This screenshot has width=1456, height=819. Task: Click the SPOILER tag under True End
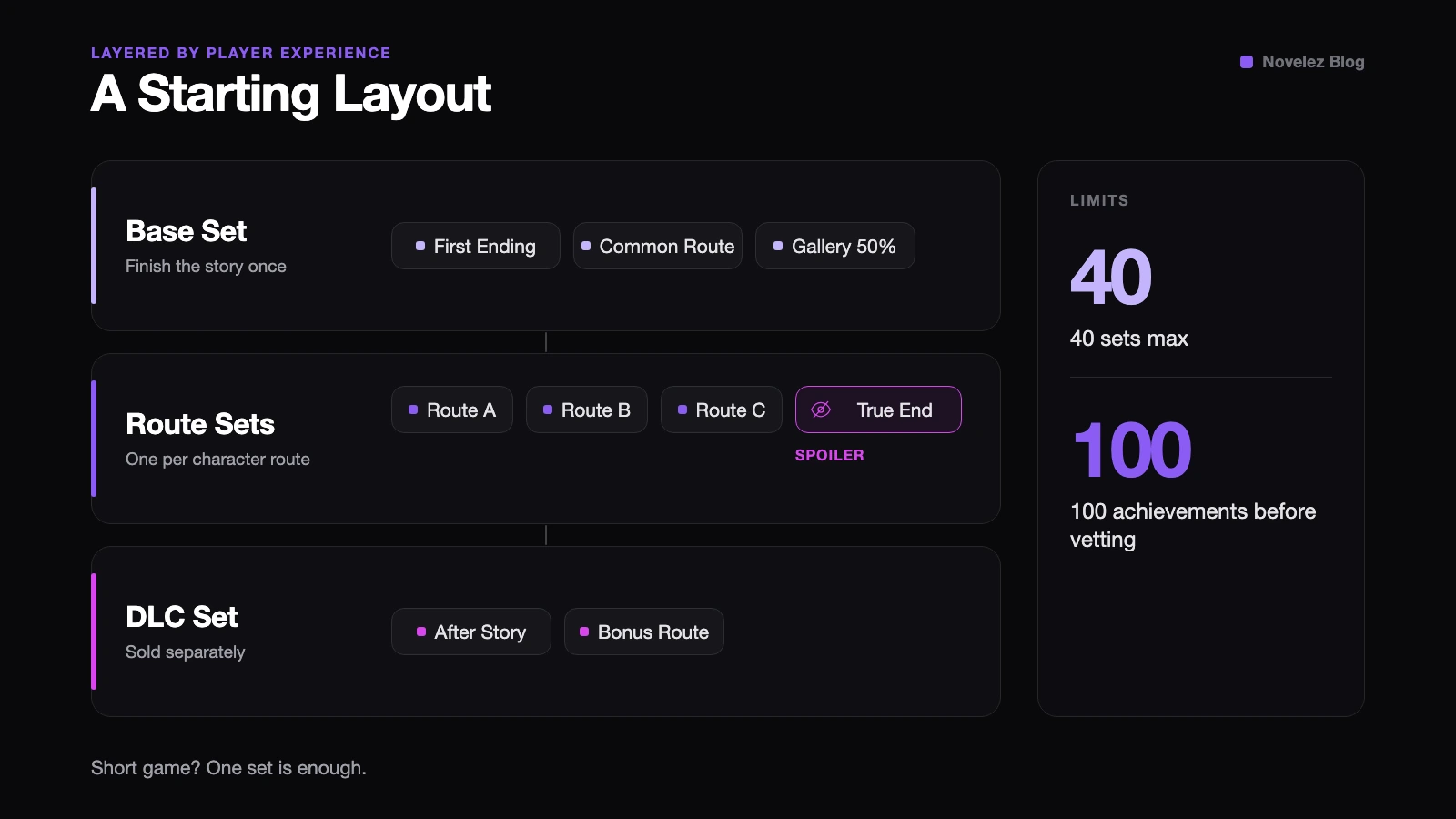tap(830, 455)
